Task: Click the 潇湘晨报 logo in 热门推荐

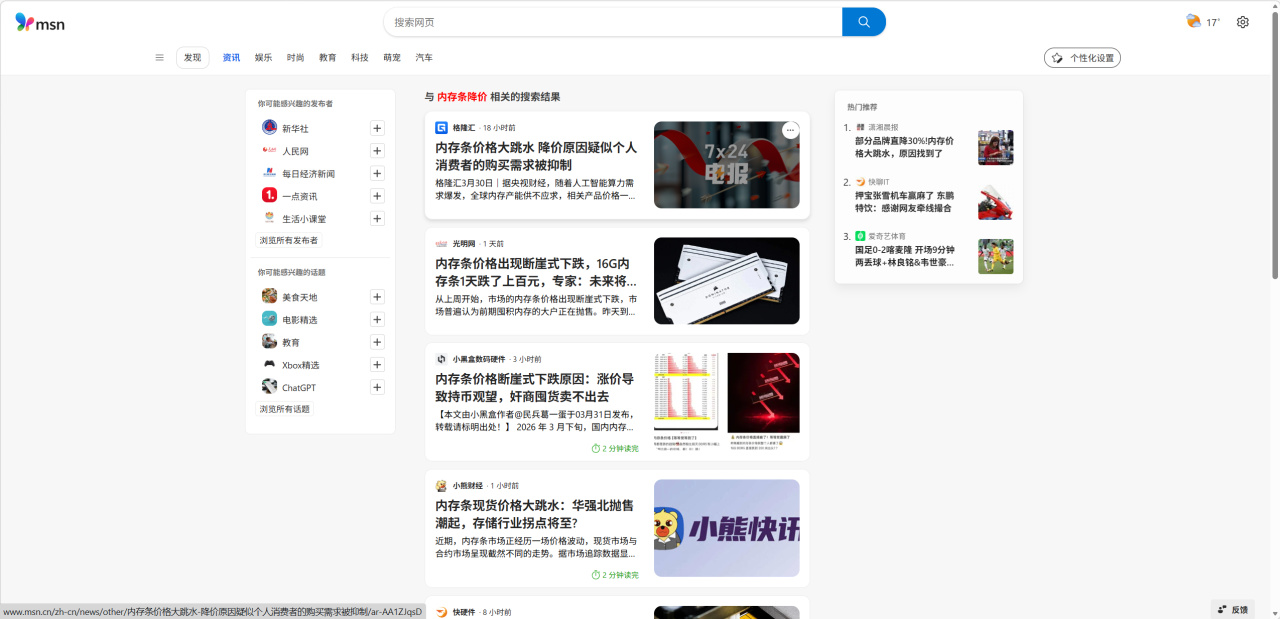Action: 860,127
